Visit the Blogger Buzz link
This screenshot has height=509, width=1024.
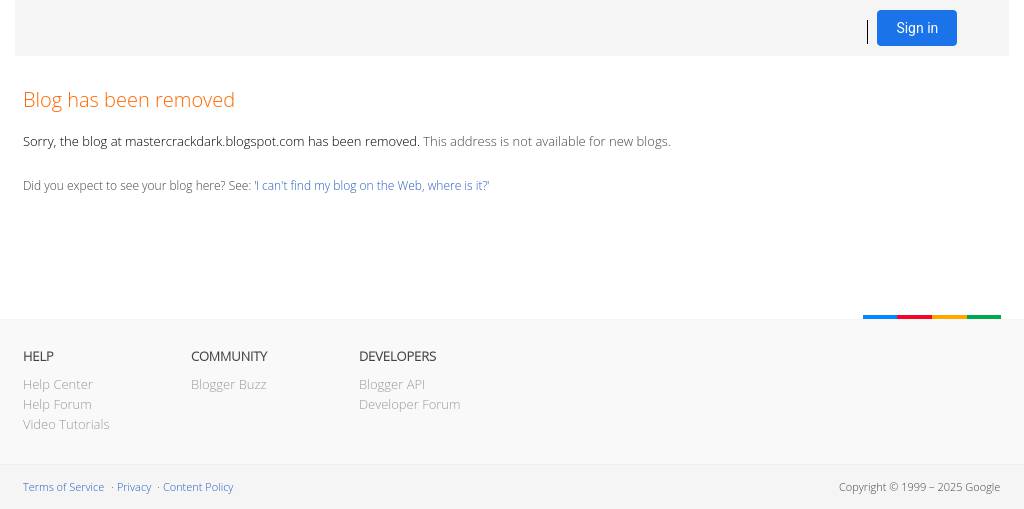pyautogui.click(x=228, y=384)
